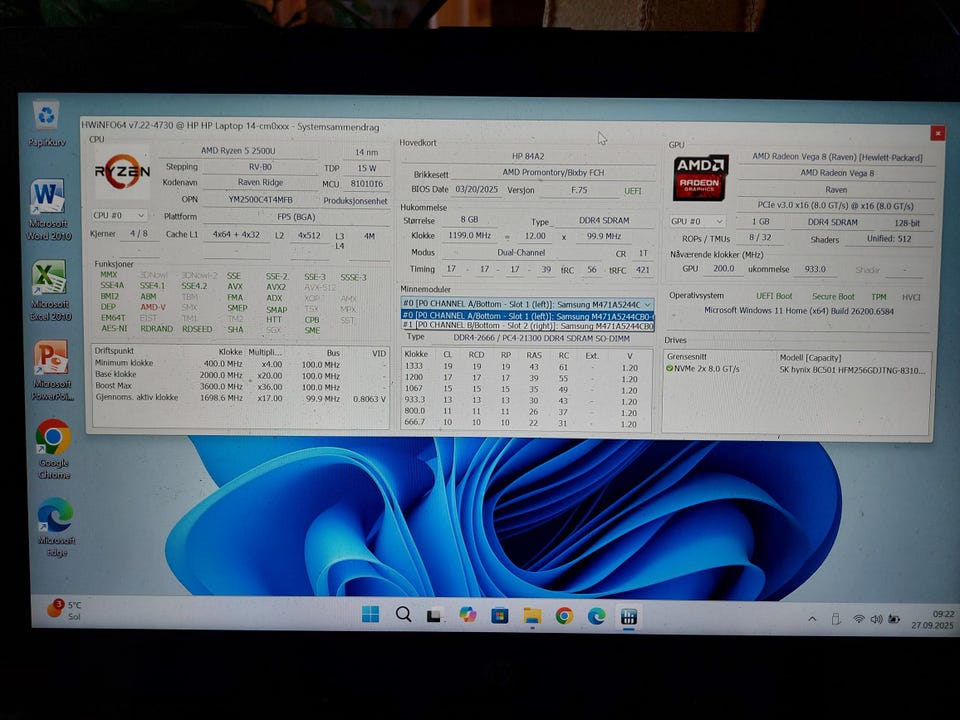Click the UEFI indicator next to BIOS version
Viewport: 960px width, 720px height.
point(632,191)
